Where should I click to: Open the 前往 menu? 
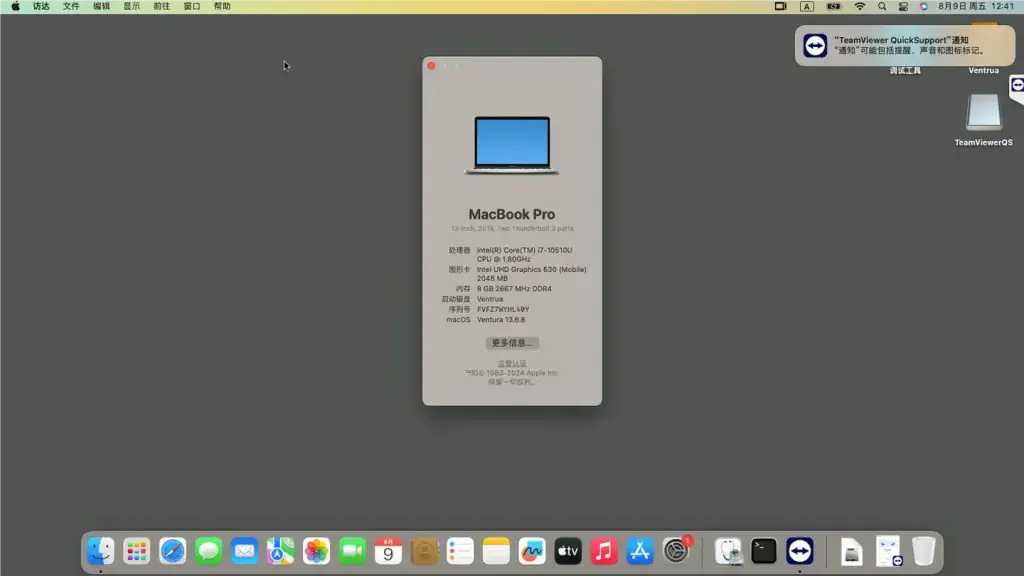click(161, 7)
